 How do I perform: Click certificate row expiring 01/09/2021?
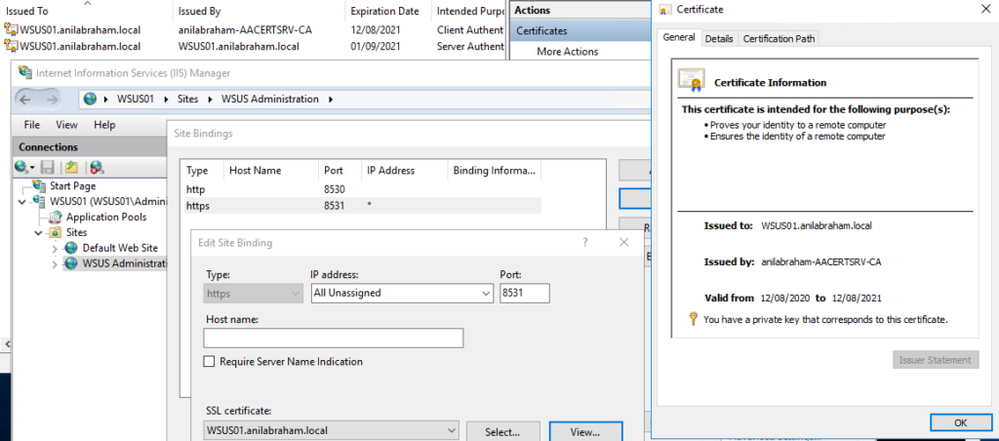tap(254, 46)
